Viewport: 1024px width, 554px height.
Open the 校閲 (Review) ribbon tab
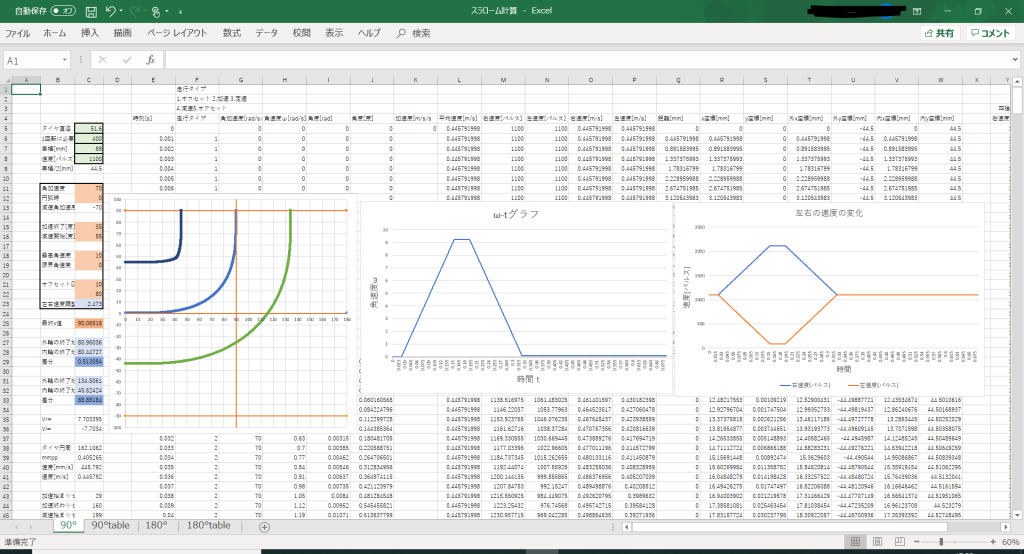point(302,33)
